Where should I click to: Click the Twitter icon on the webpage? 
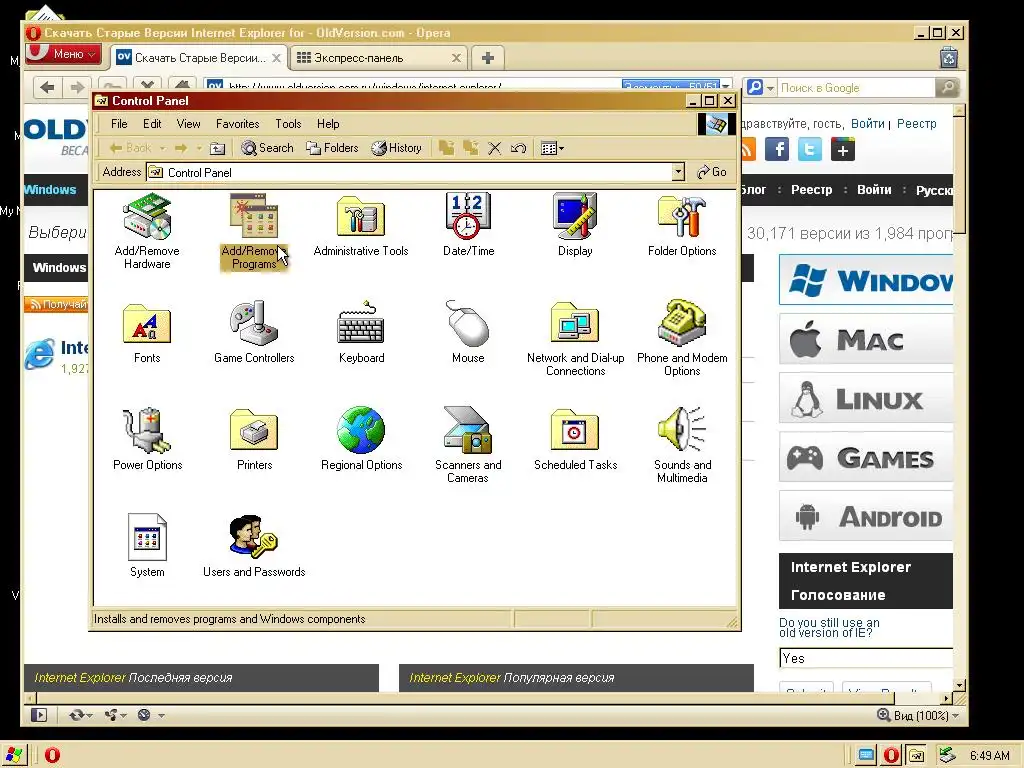(810, 150)
